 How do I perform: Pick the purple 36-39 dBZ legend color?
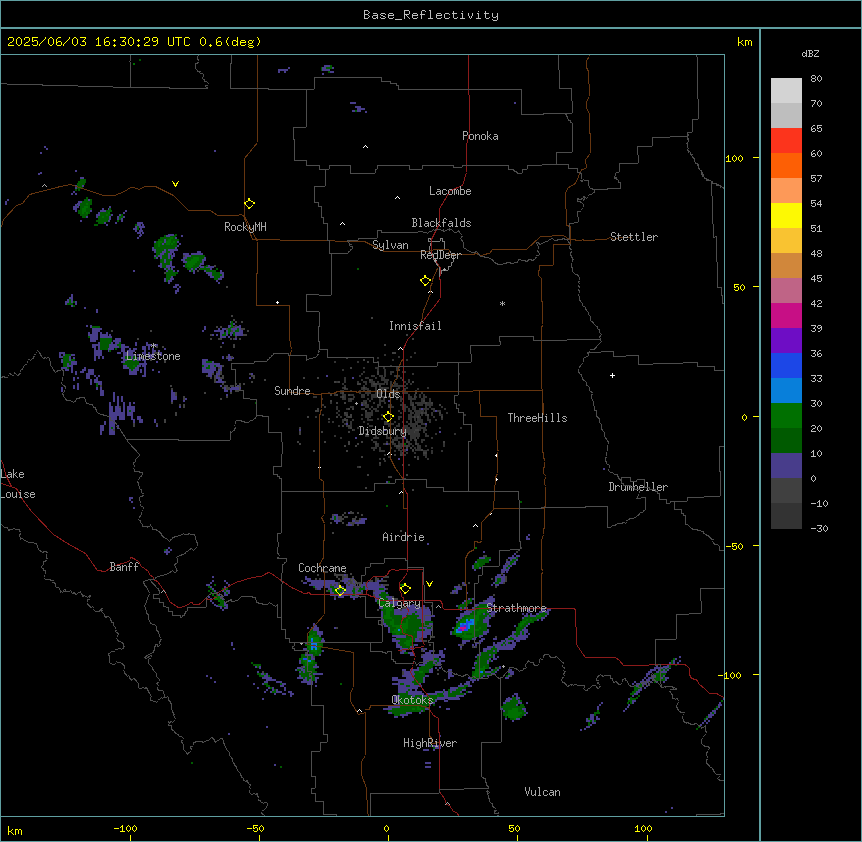click(786, 341)
